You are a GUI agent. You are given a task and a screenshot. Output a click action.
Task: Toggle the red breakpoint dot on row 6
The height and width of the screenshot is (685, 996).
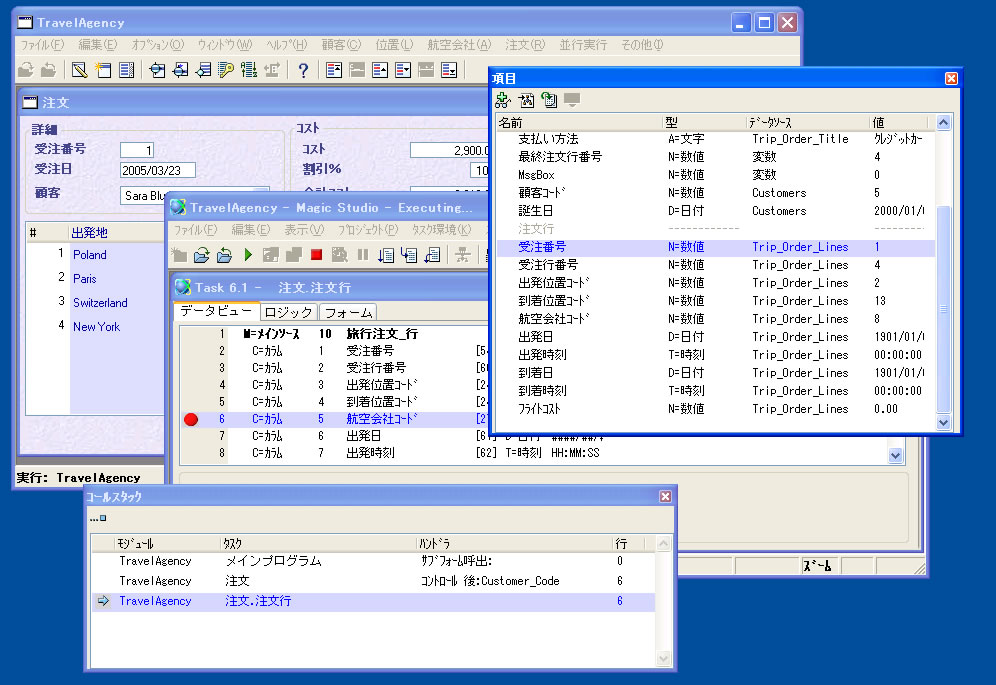click(x=191, y=419)
